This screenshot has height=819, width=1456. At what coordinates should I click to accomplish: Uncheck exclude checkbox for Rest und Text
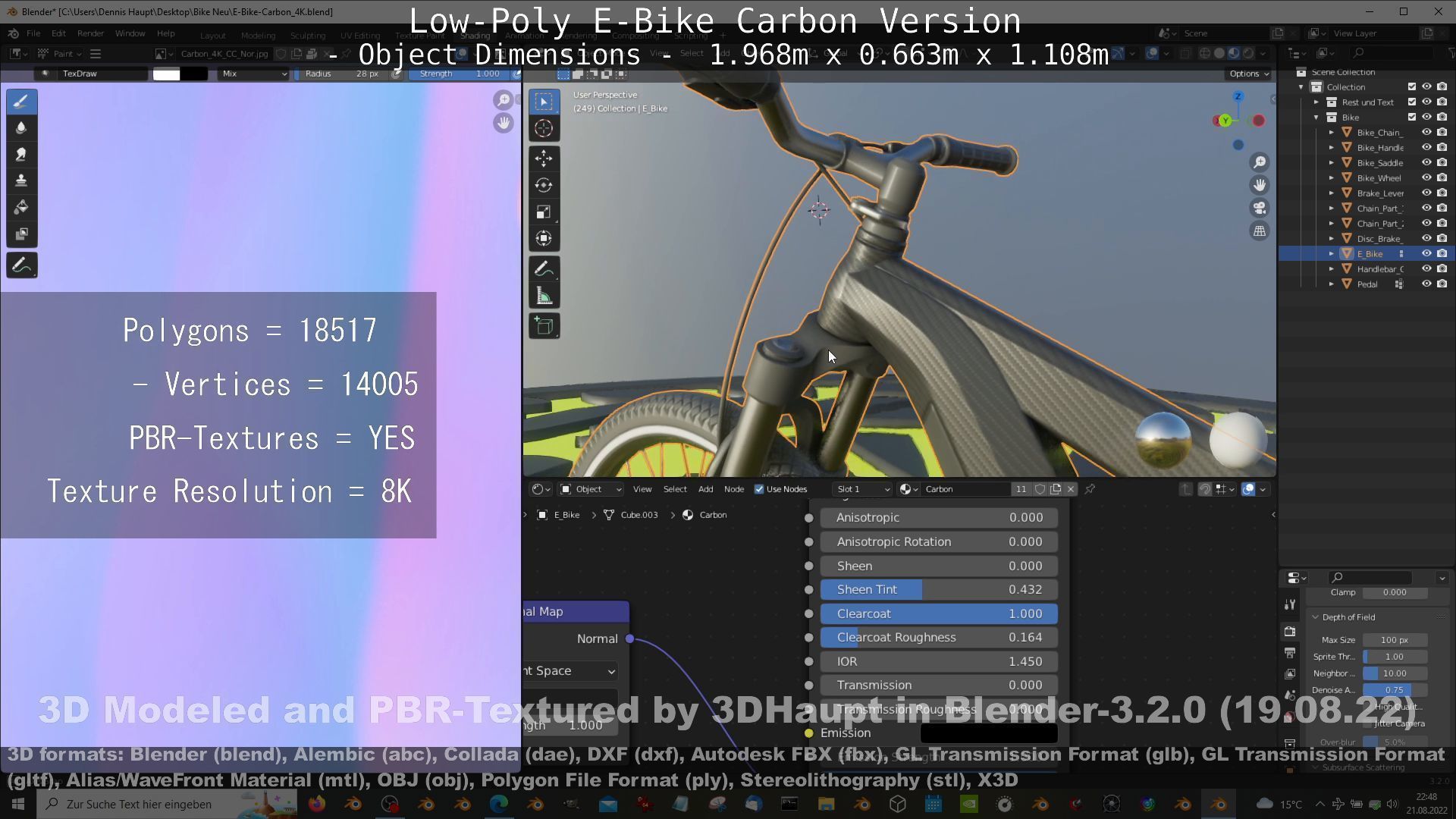pyautogui.click(x=1412, y=102)
